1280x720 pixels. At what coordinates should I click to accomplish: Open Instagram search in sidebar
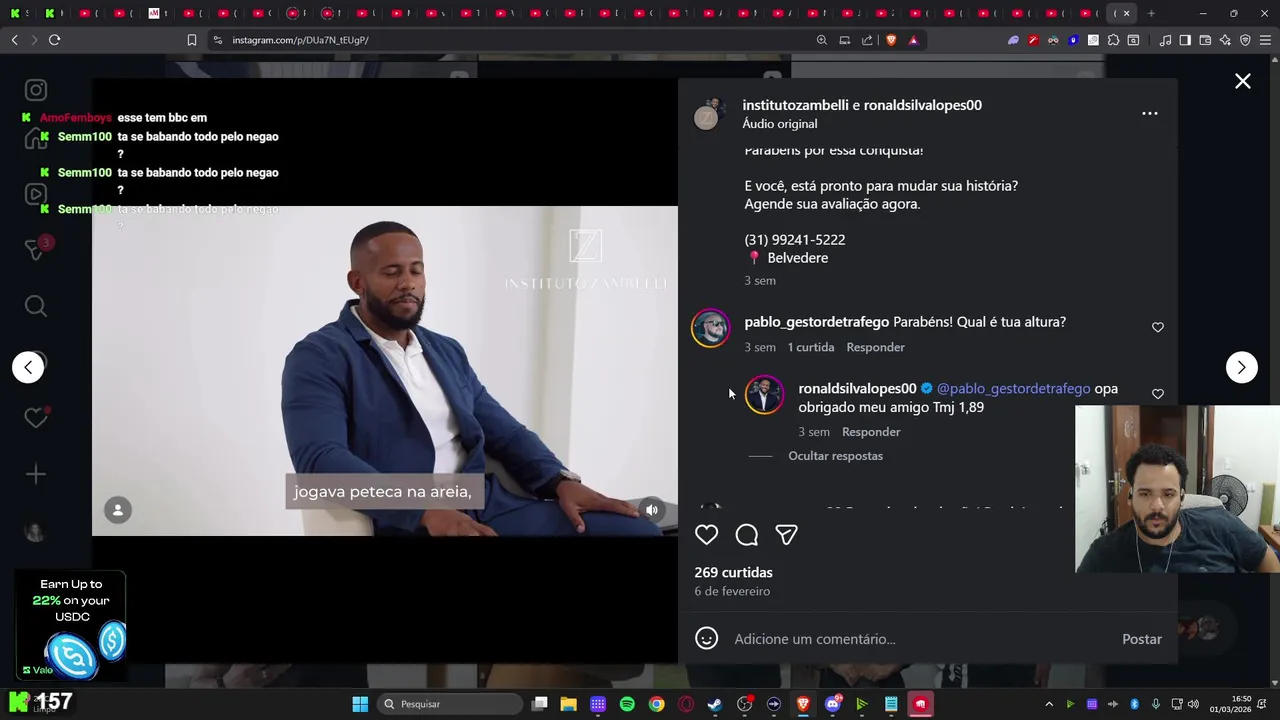[x=36, y=306]
